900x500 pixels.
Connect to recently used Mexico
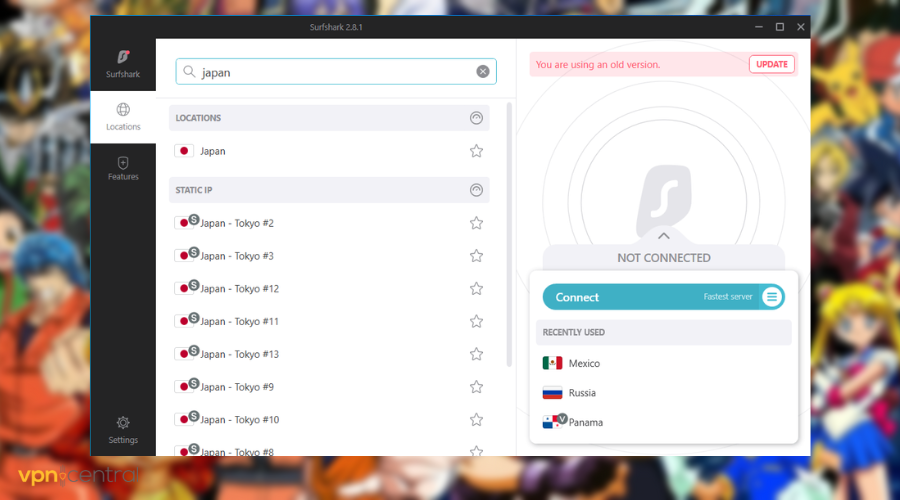pyautogui.click(x=584, y=364)
